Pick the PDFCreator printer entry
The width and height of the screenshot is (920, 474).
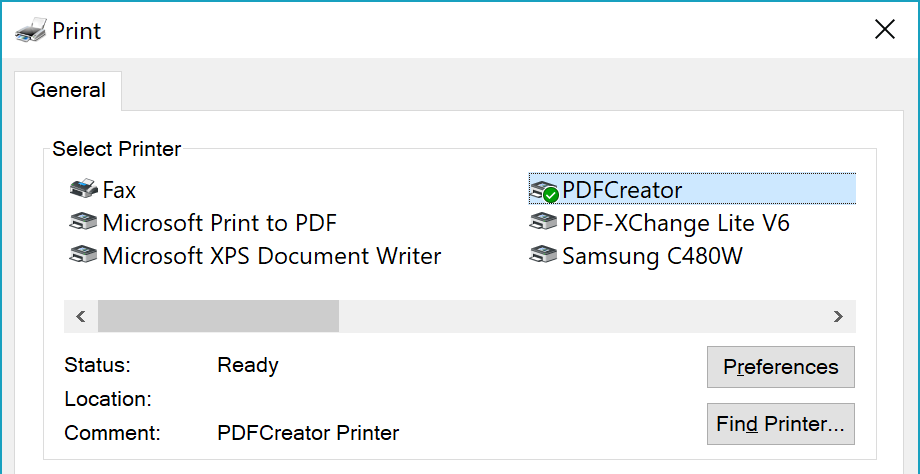coord(622,190)
